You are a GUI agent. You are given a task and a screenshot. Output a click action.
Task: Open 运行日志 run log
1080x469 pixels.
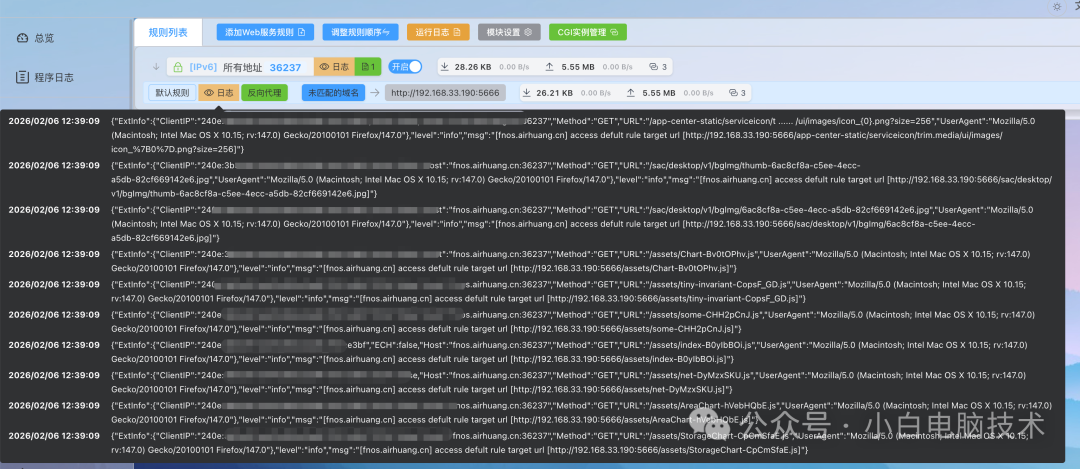pos(438,32)
